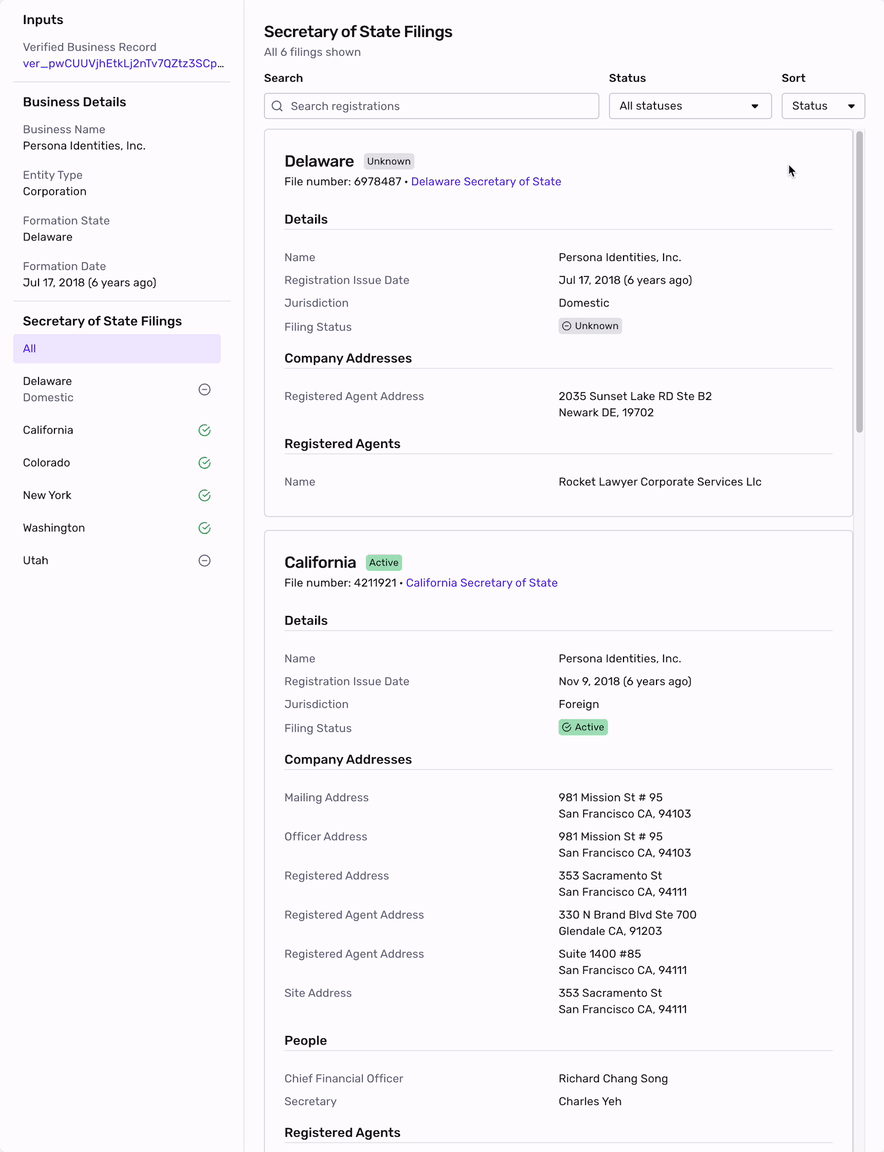Select Delaware Domestic in the sidebar
This screenshot has height=1152, width=884.
tap(117, 389)
